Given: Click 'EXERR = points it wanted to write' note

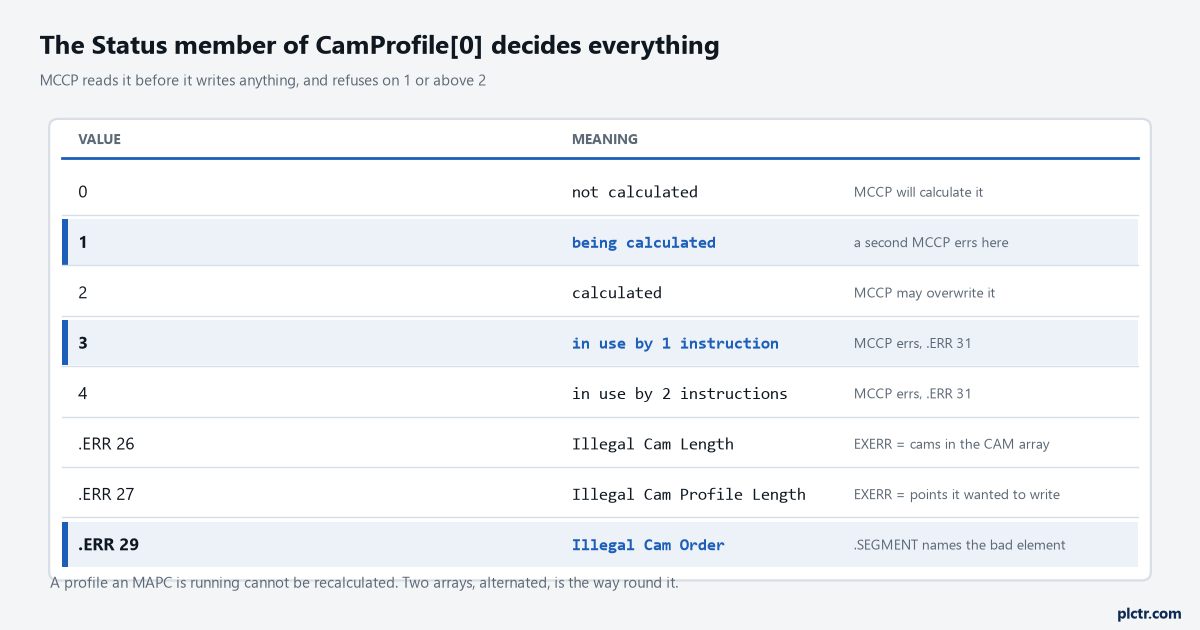Looking at the screenshot, I should (956, 494).
